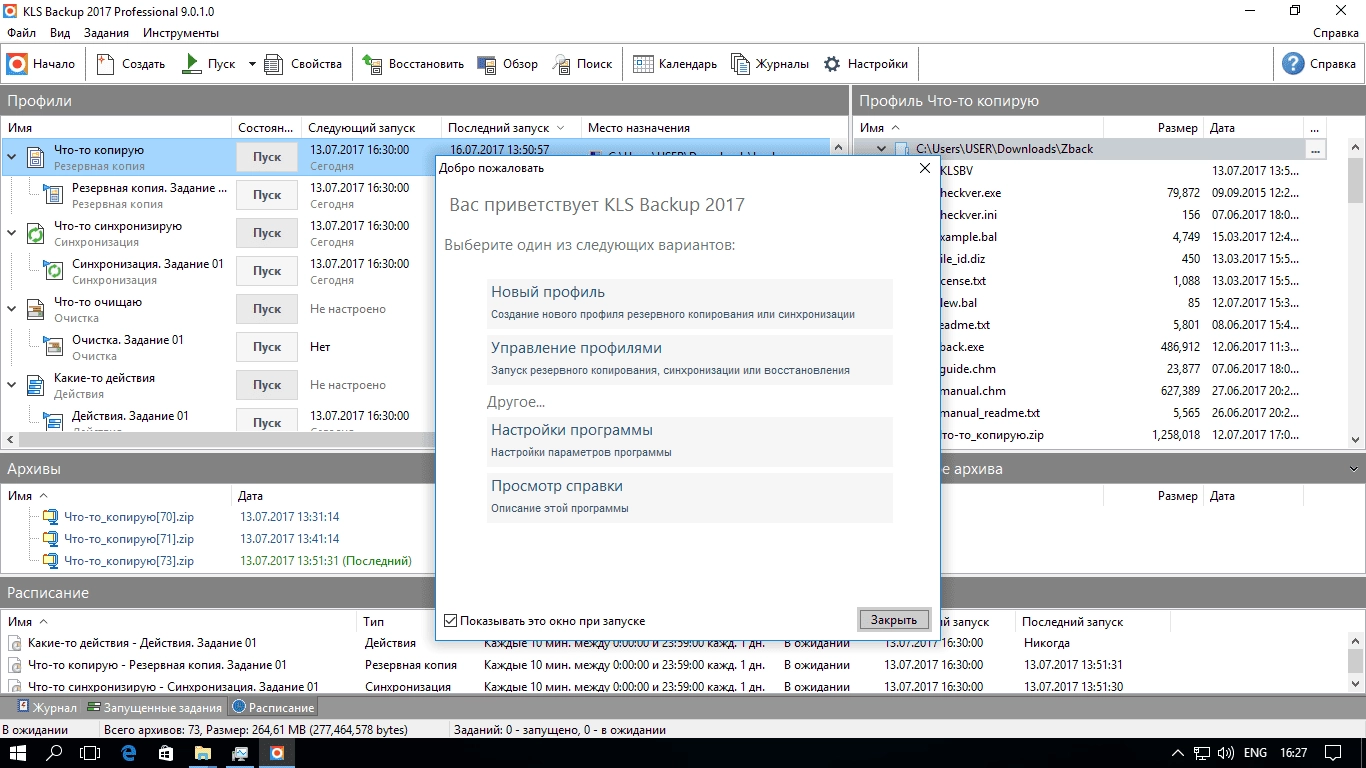Open the Edge browser from the taskbar
Screen dimensions: 1366x768
pyautogui.click(x=128, y=752)
